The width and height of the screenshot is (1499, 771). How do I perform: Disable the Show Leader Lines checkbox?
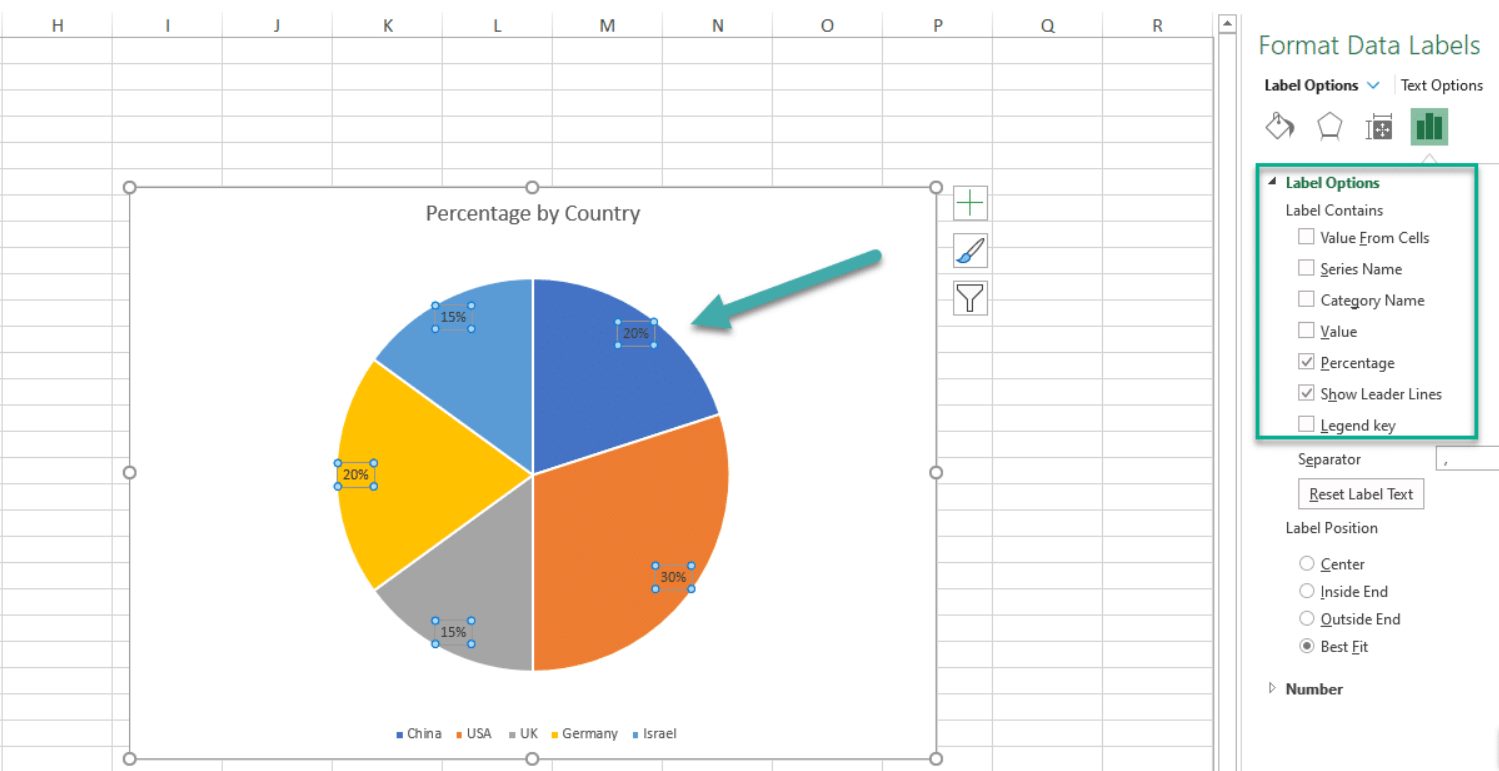pos(1306,393)
